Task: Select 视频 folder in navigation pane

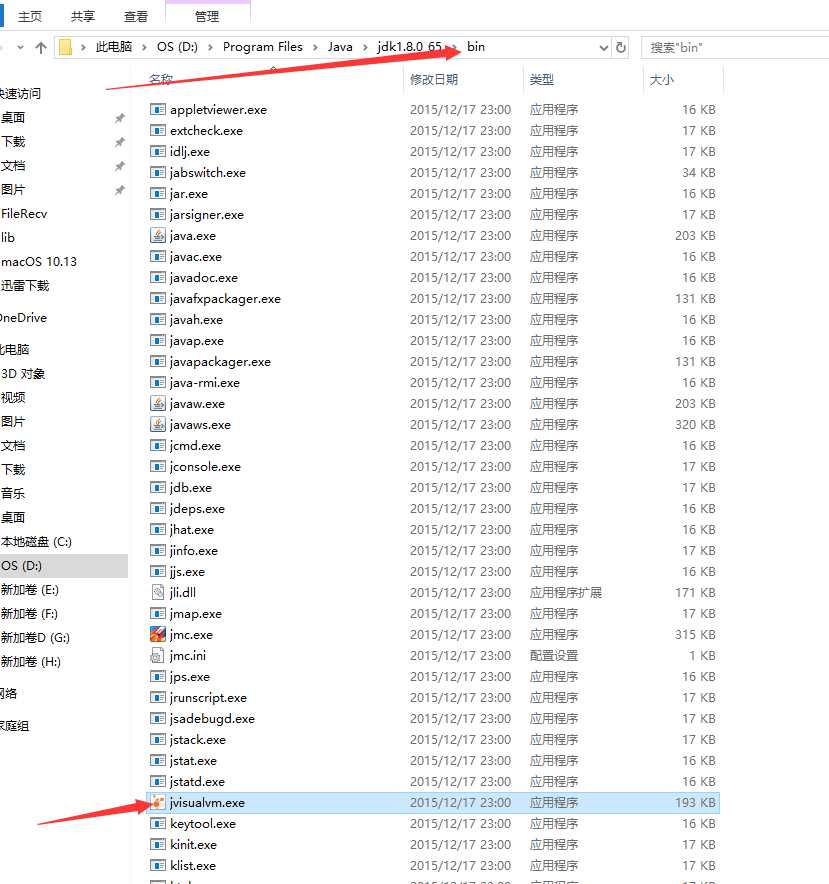Action: click(x=12, y=397)
